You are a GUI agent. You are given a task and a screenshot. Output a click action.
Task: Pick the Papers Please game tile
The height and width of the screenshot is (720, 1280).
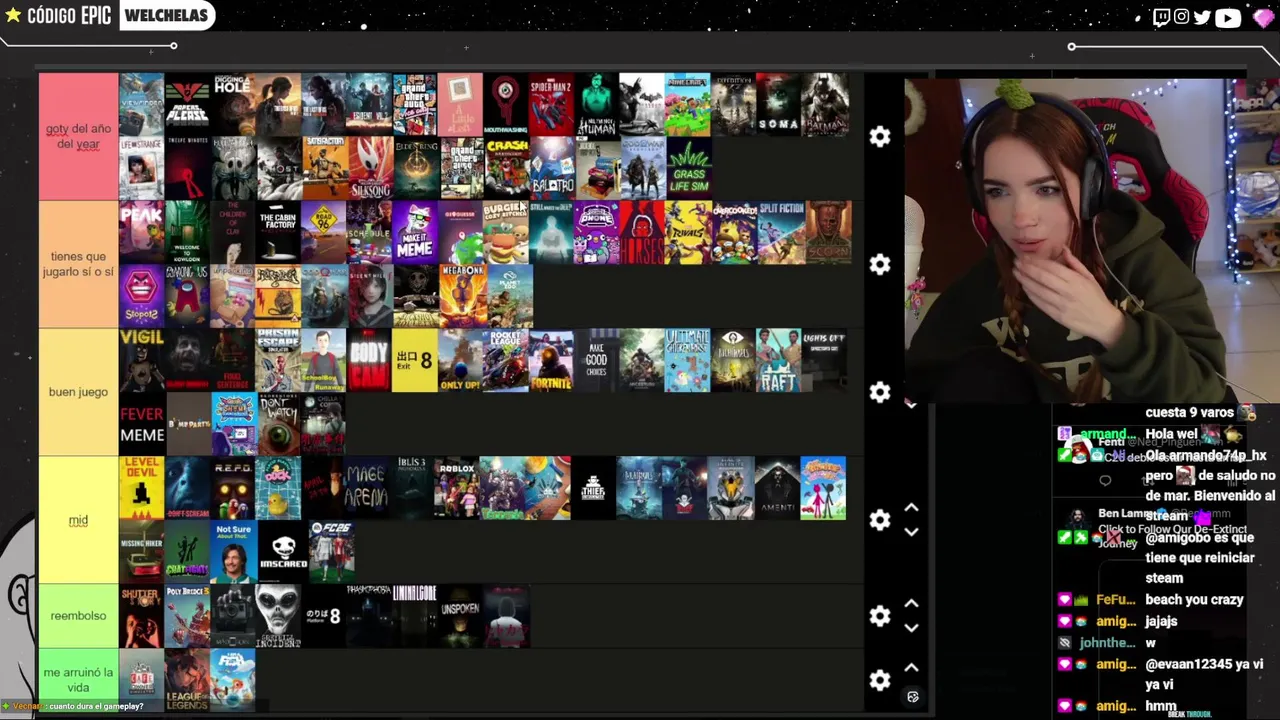point(187,104)
